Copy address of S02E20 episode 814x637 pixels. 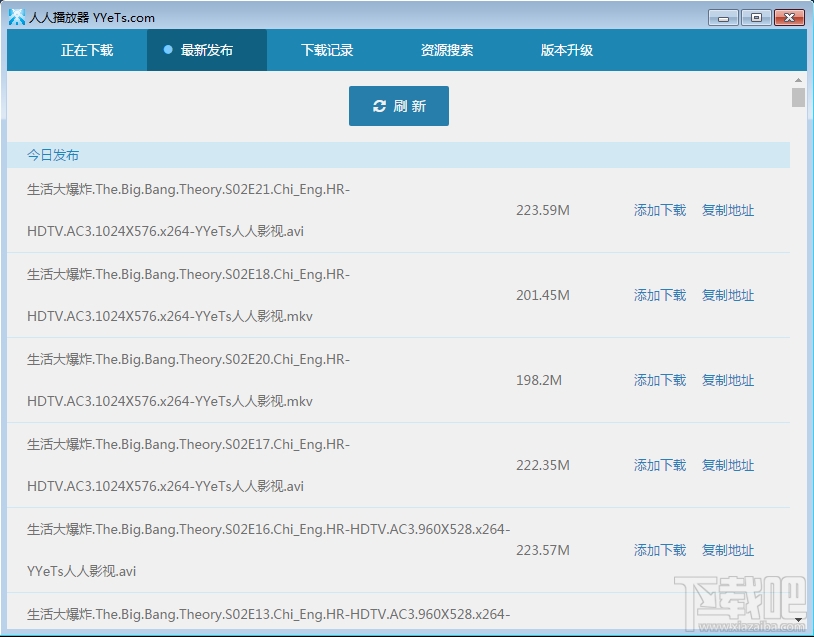click(x=728, y=381)
